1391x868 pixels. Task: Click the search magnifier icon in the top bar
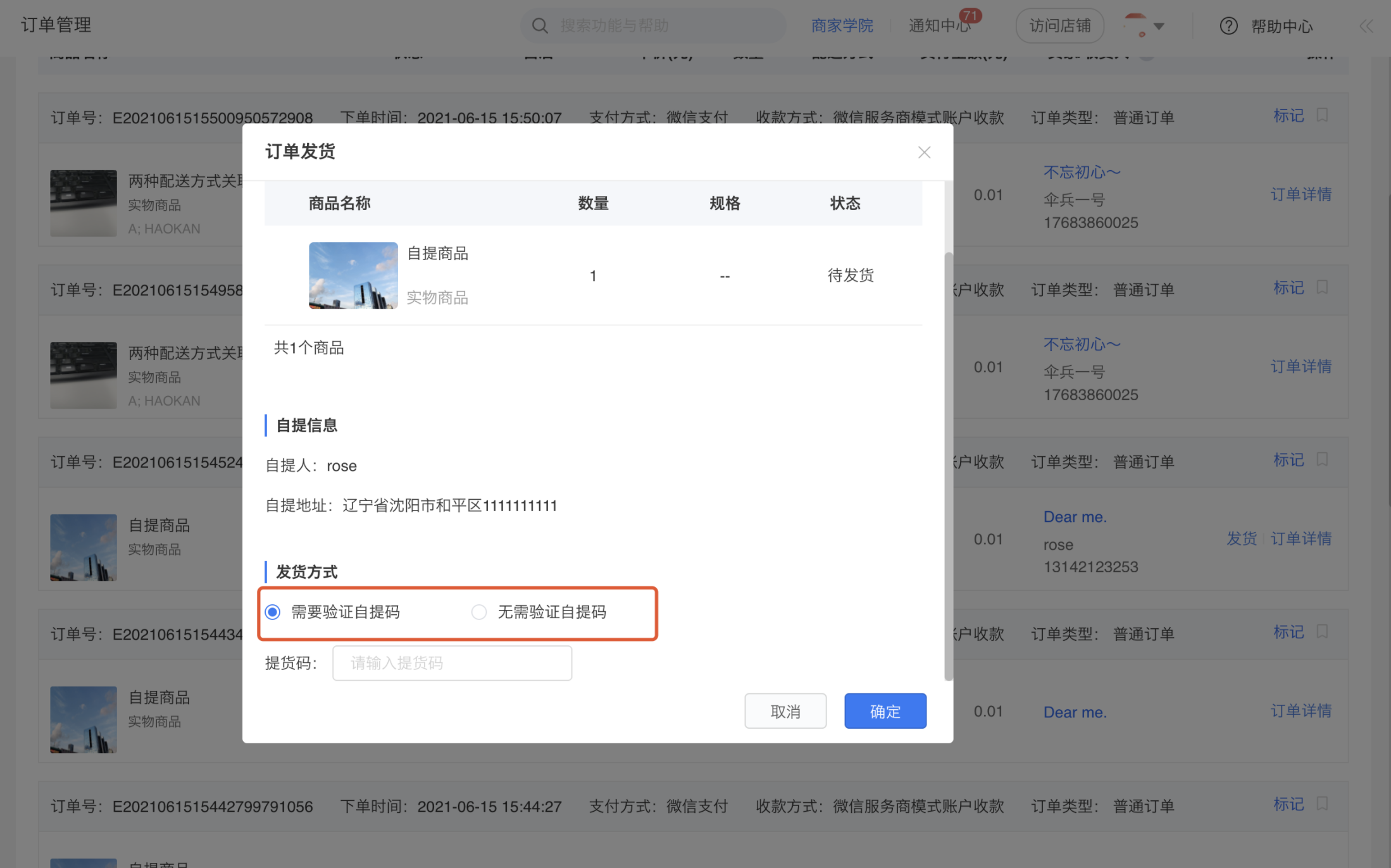(540, 26)
